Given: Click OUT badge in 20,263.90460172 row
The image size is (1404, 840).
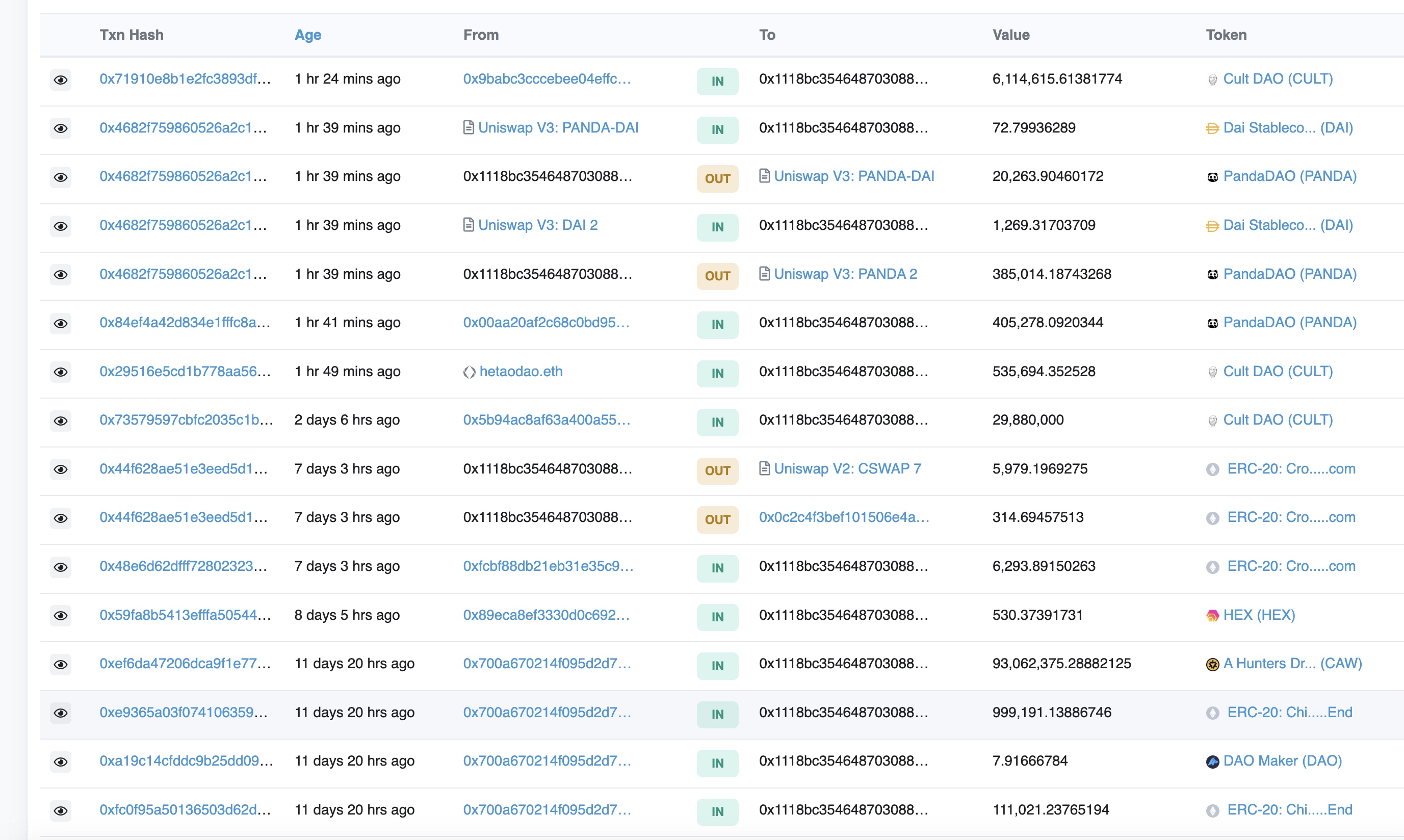Looking at the screenshot, I should point(717,178).
